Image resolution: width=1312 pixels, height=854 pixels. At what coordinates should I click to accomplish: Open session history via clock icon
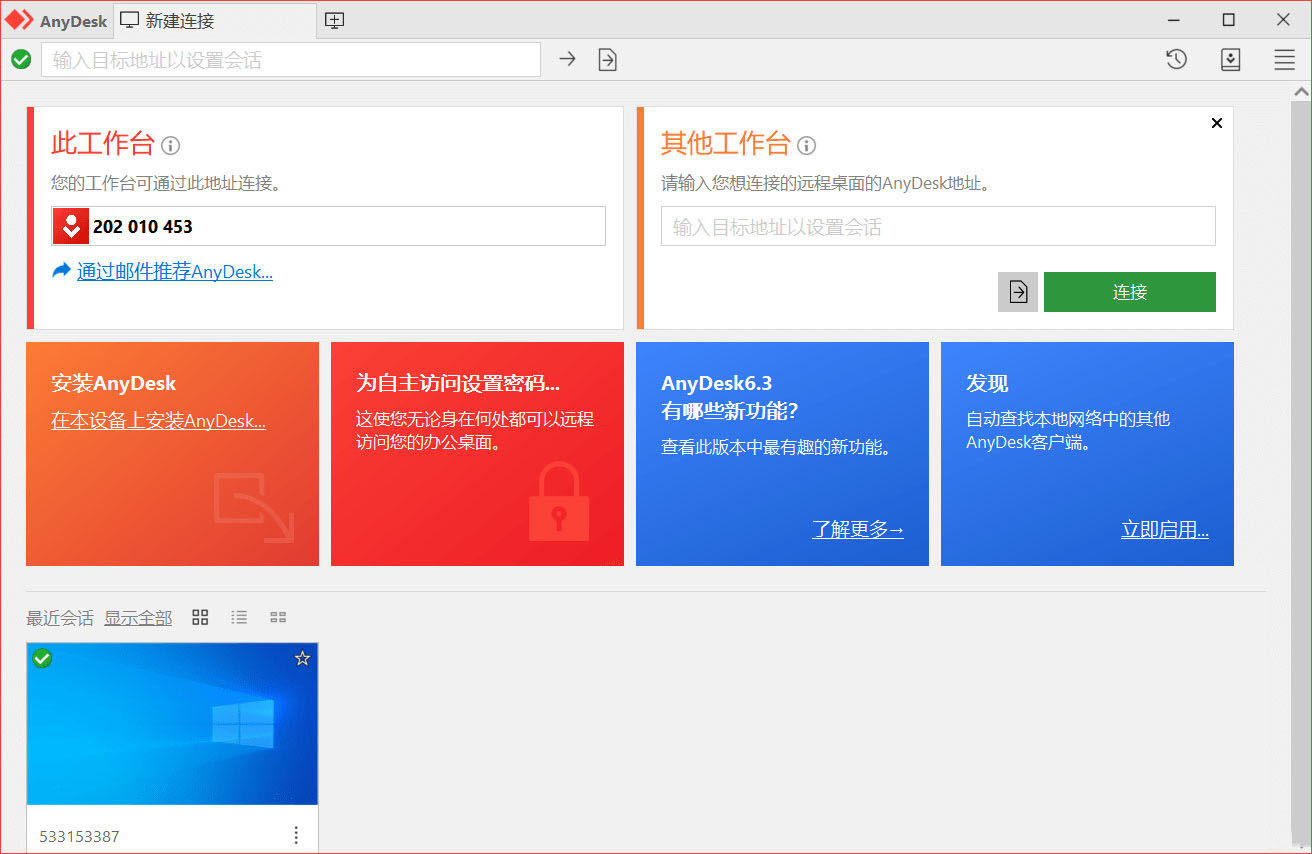coord(1176,59)
